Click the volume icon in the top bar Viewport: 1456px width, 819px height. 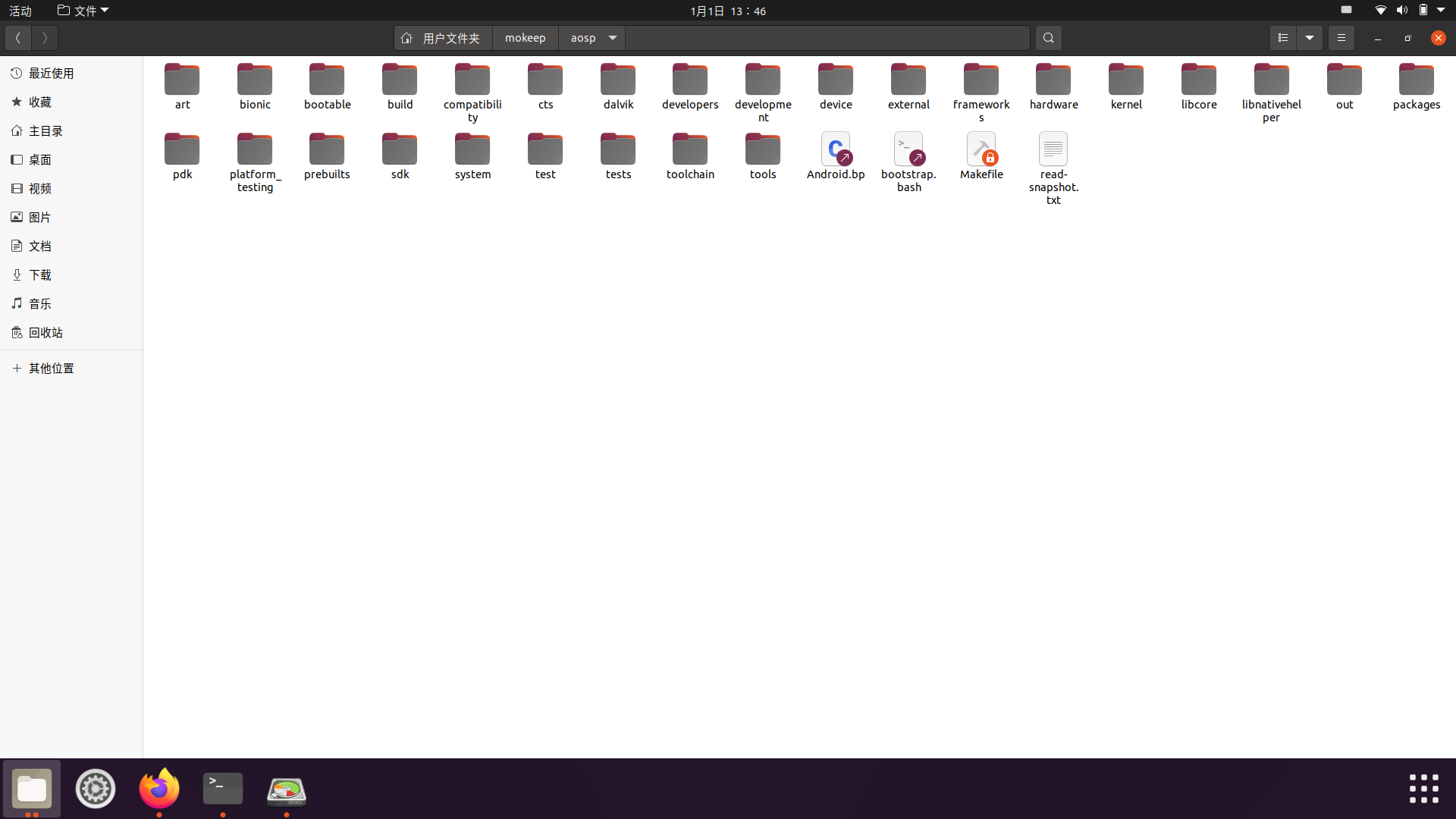tap(1401, 10)
